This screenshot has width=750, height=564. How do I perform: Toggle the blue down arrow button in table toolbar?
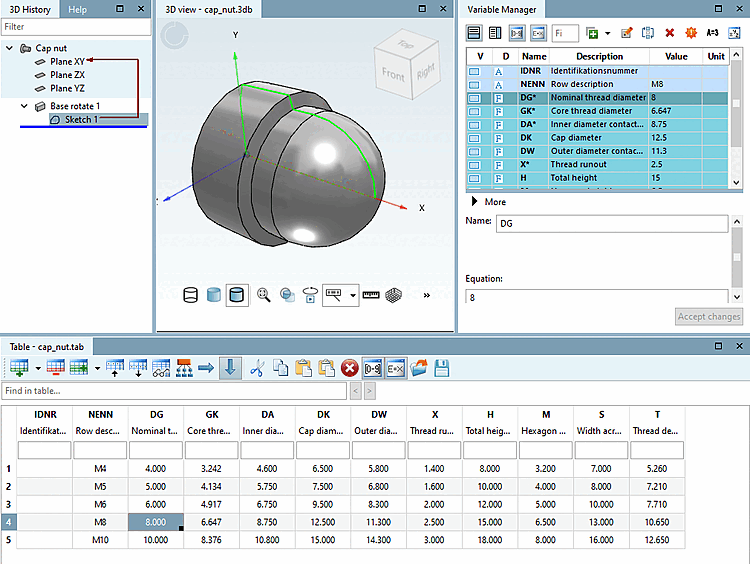pos(230,368)
